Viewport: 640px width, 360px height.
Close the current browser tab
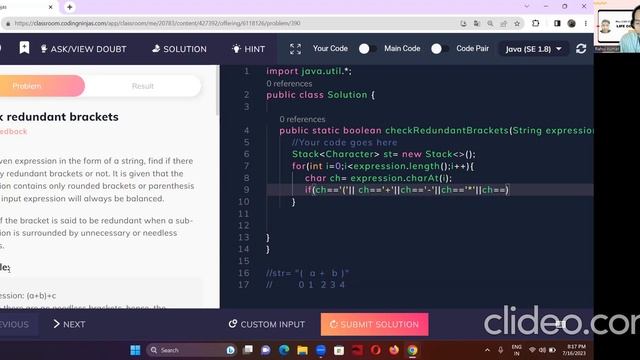(x=51, y=7)
